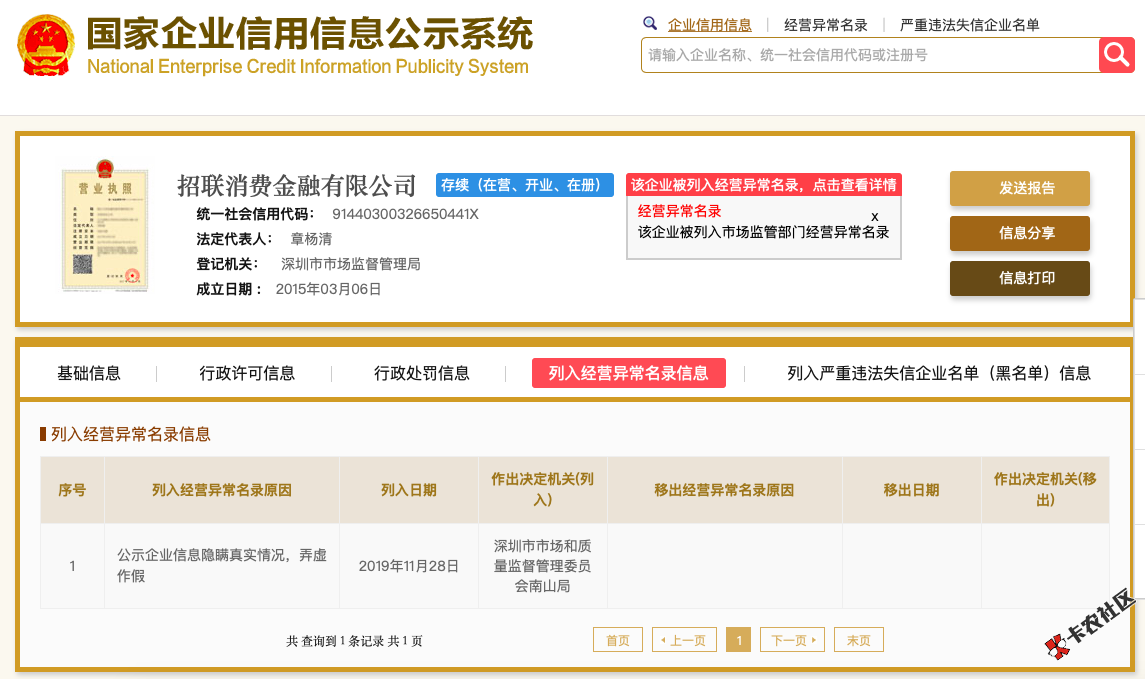1145x679 pixels.
Task: Click the company name 招联消费金融有限公司
Action: [x=296, y=185]
